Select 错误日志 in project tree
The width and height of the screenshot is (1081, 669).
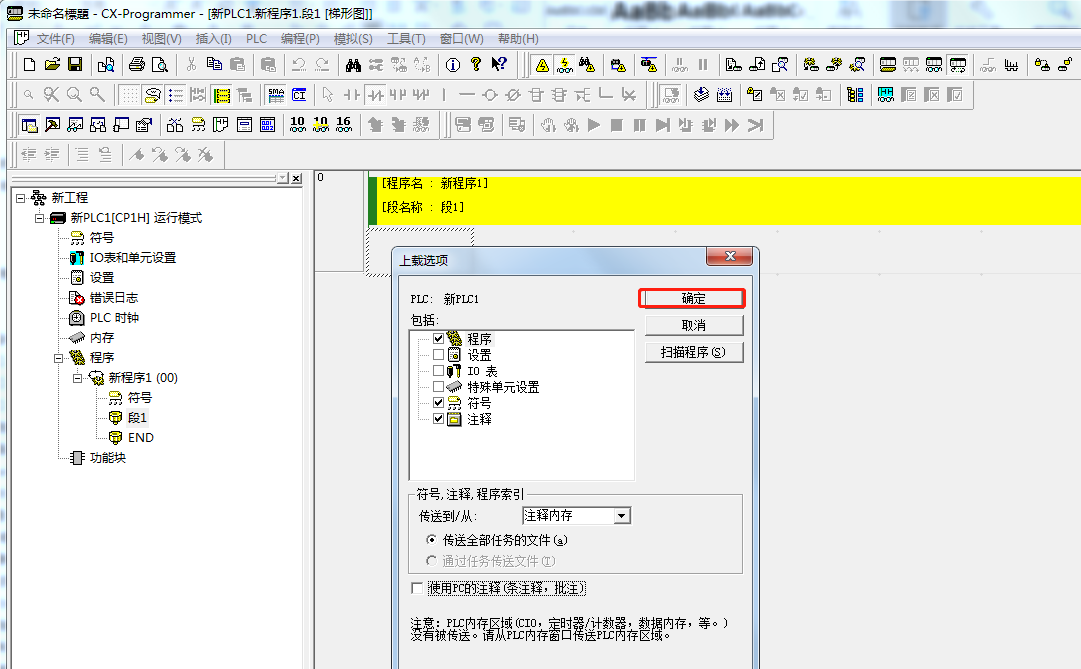(x=114, y=298)
